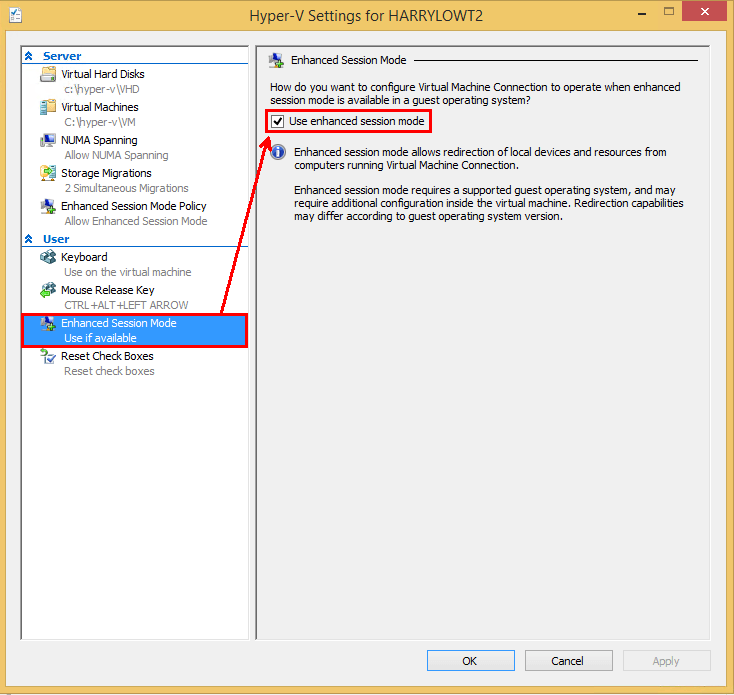Maximize the Hyper-V Settings window
Viewport: 734px width, 695px height.
[669, 12]
